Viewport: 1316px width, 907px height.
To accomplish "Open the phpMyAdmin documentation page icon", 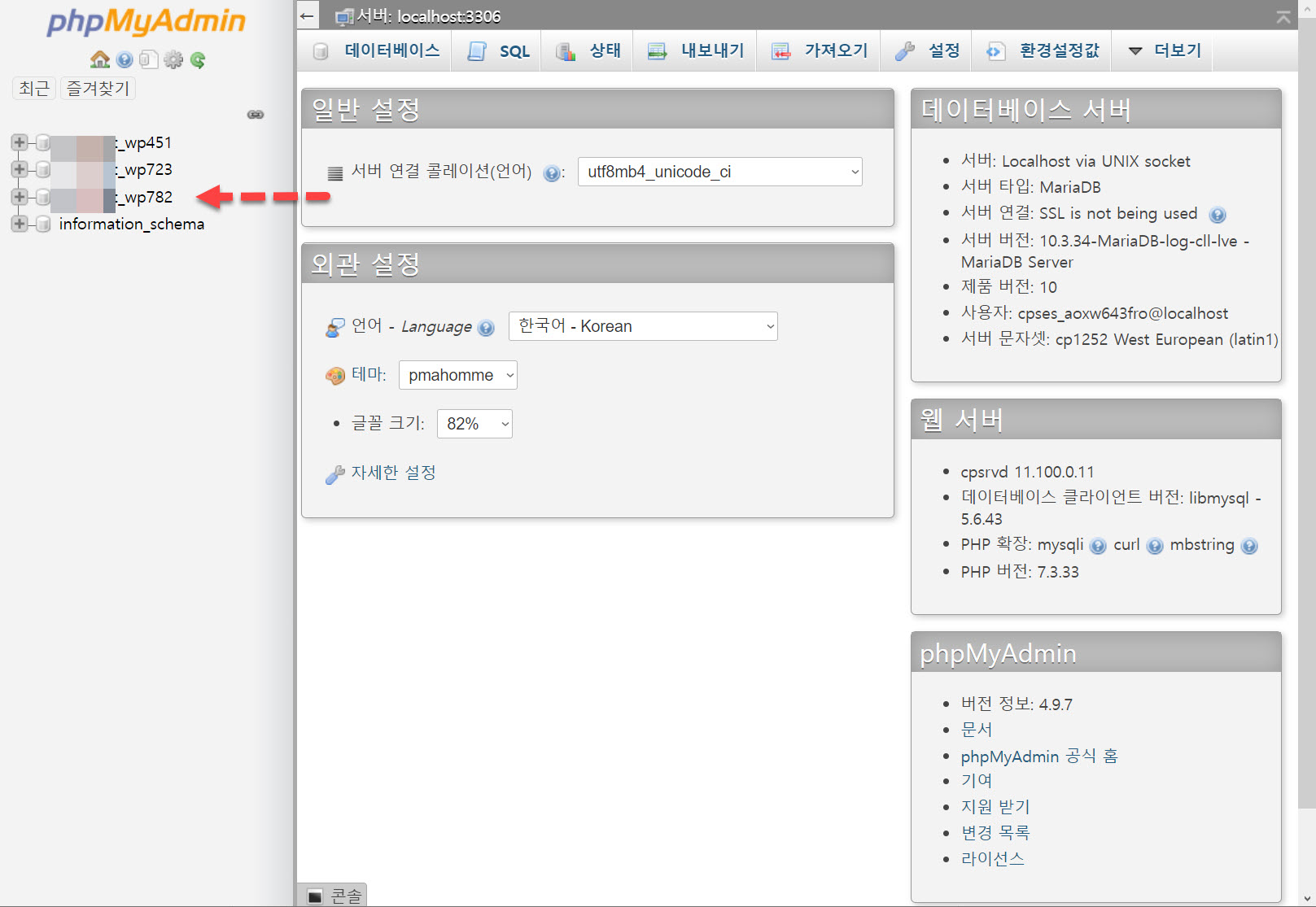I will coord(148,59).
